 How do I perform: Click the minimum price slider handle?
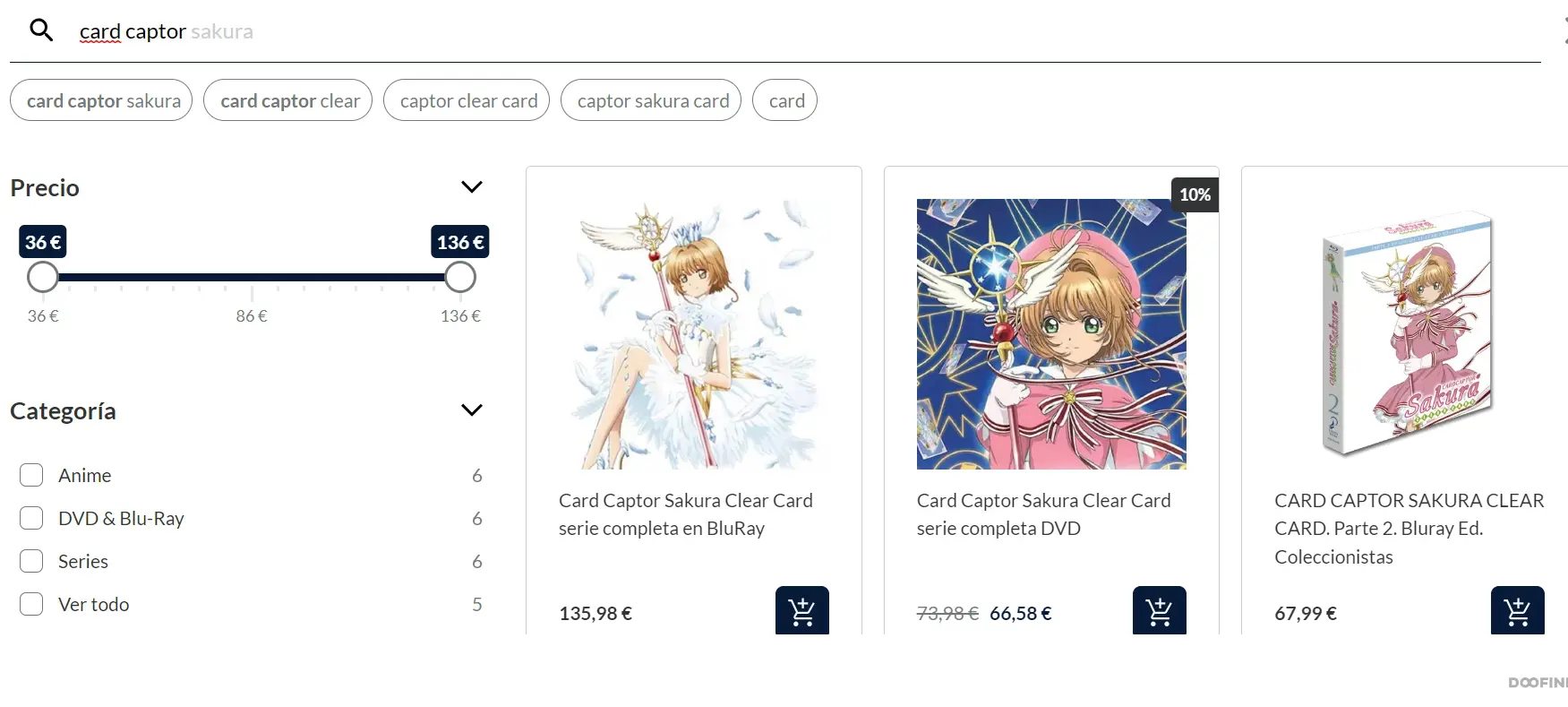click(x=42, y=277)
